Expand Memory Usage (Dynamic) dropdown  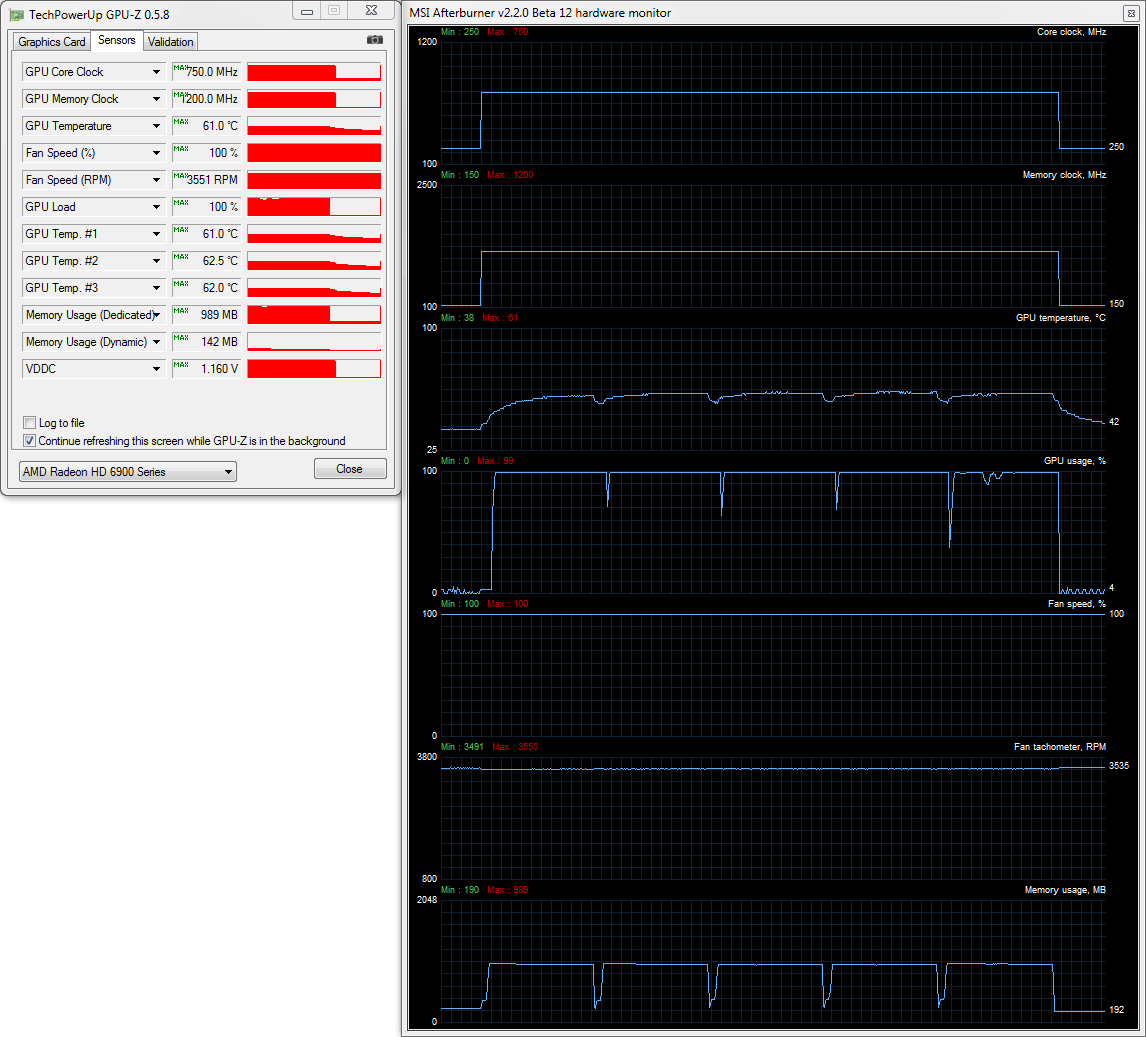coord(156,342)
